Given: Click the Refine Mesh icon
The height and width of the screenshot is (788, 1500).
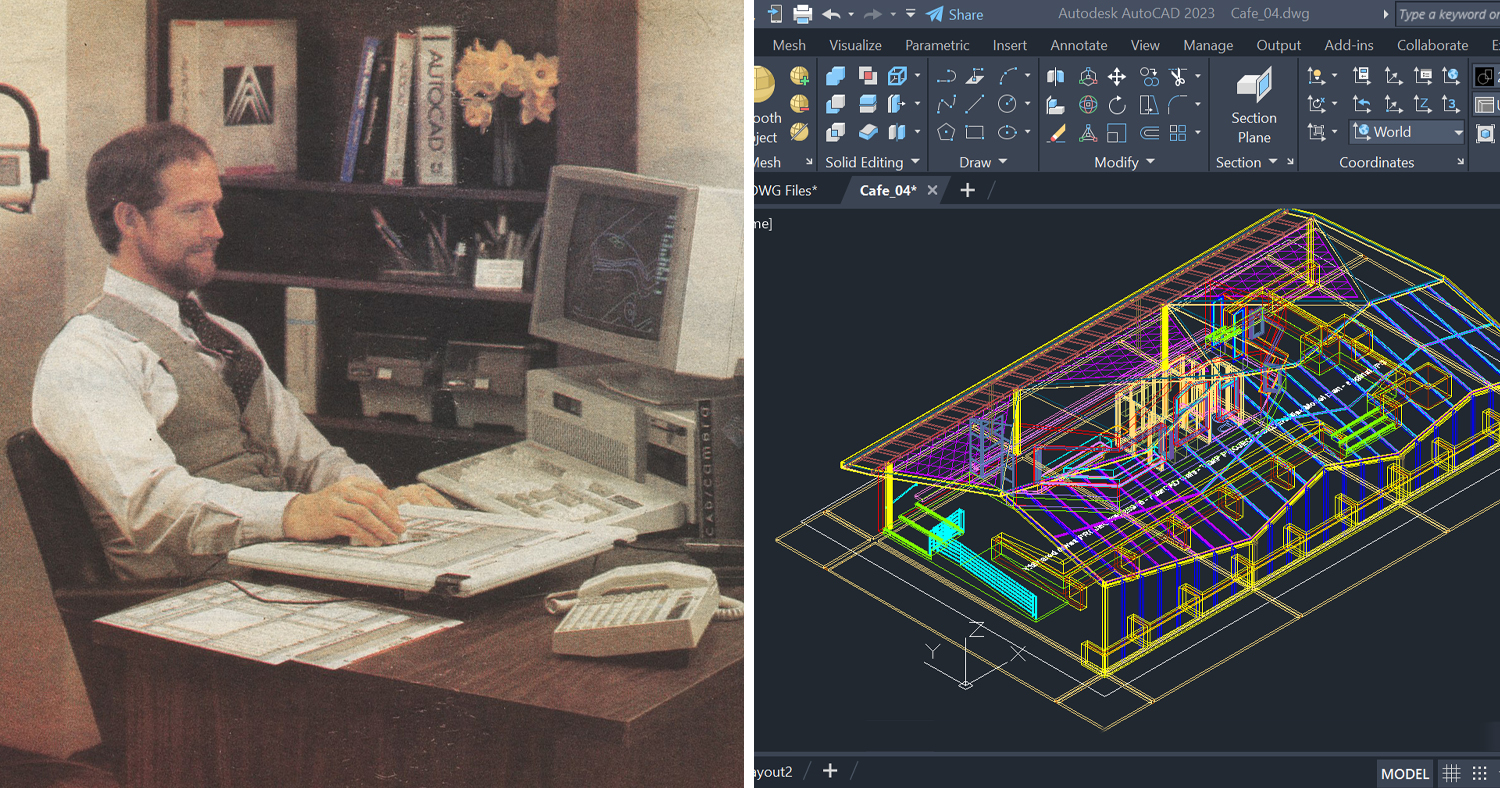Looking at the screenshot, I should 799,132.
